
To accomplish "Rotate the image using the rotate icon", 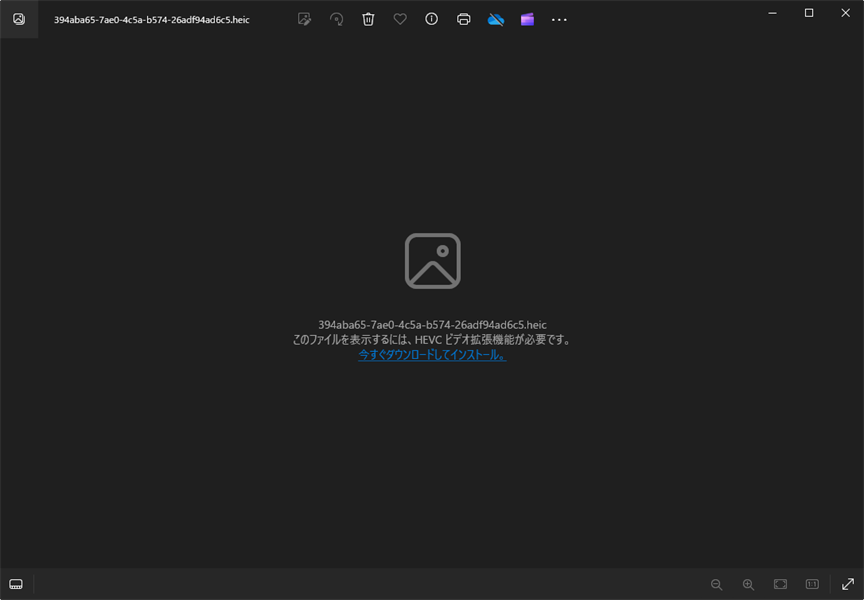I will [336, 19].
